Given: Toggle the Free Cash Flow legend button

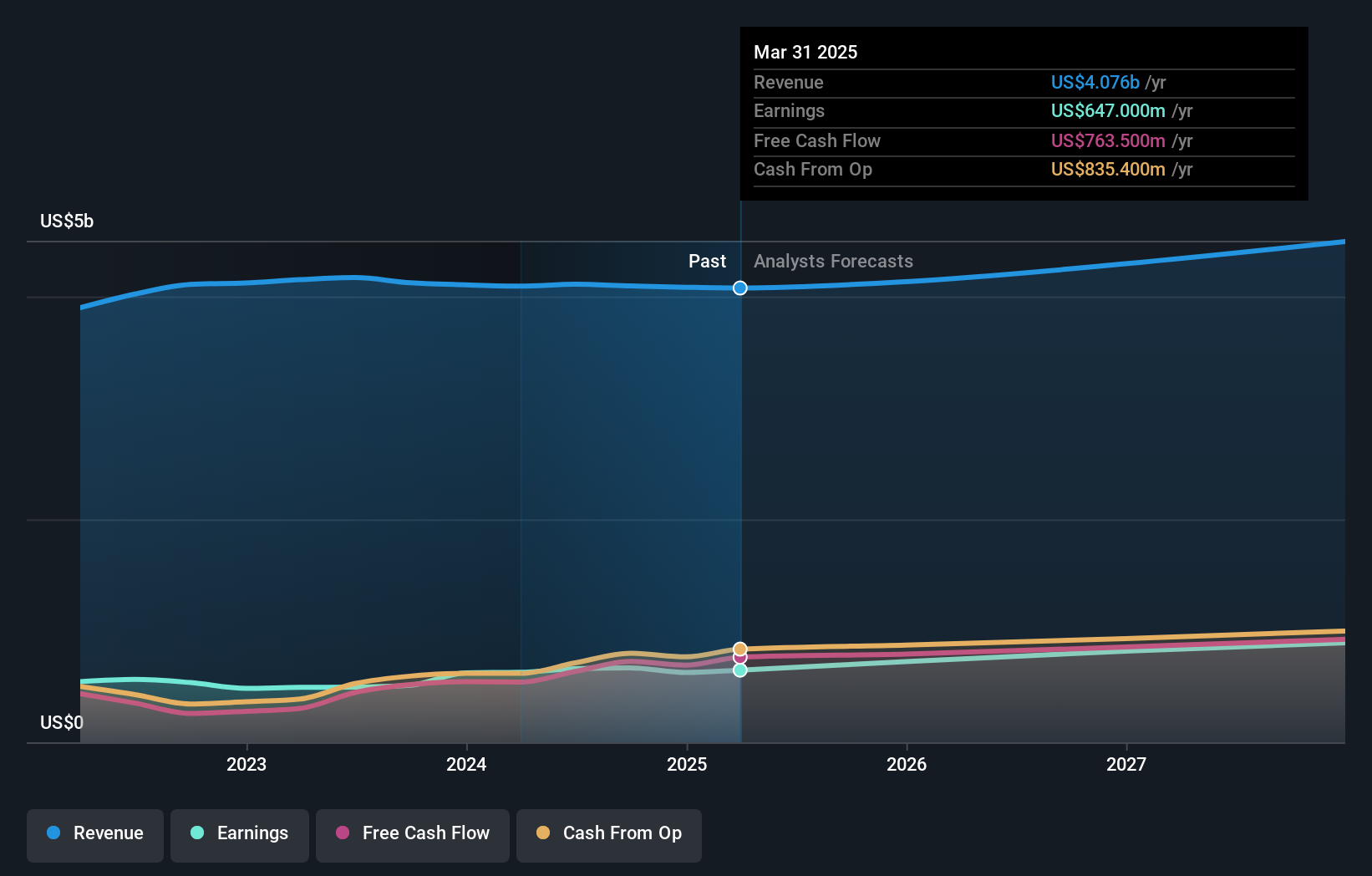Looking at the screenshot, I should click(413, 835).
